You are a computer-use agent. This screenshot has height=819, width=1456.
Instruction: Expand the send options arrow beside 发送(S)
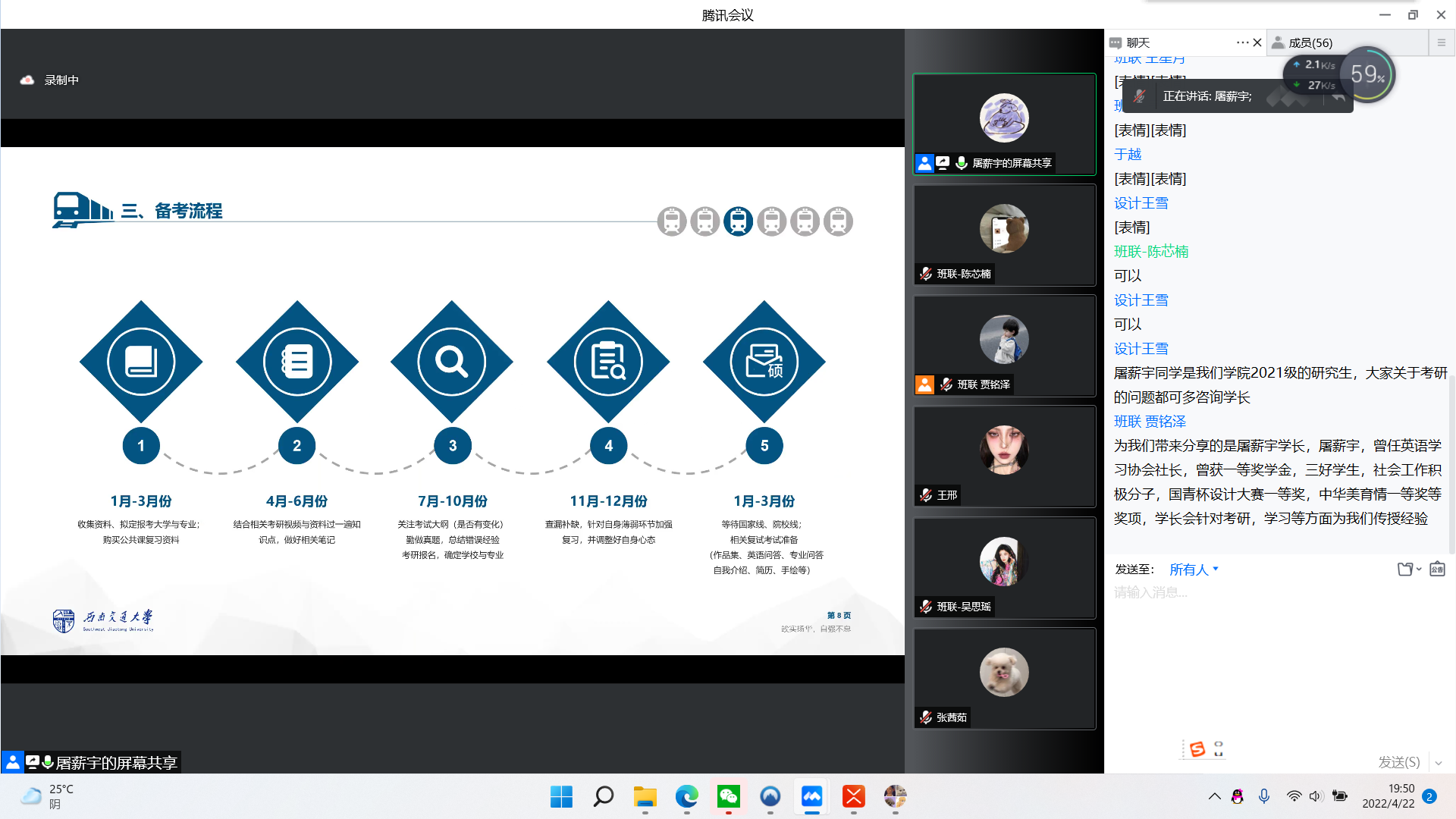[x=1439, y=763]
